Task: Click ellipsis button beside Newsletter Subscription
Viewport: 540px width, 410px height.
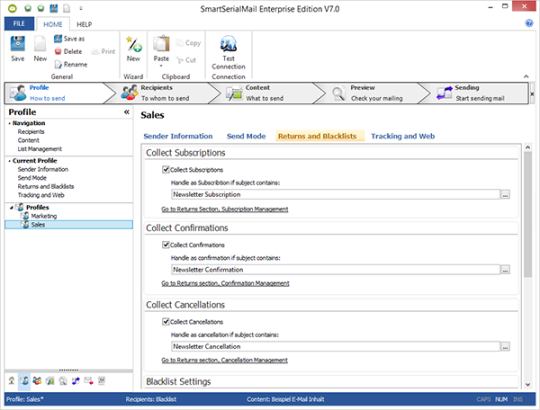Action: (505, 195)
